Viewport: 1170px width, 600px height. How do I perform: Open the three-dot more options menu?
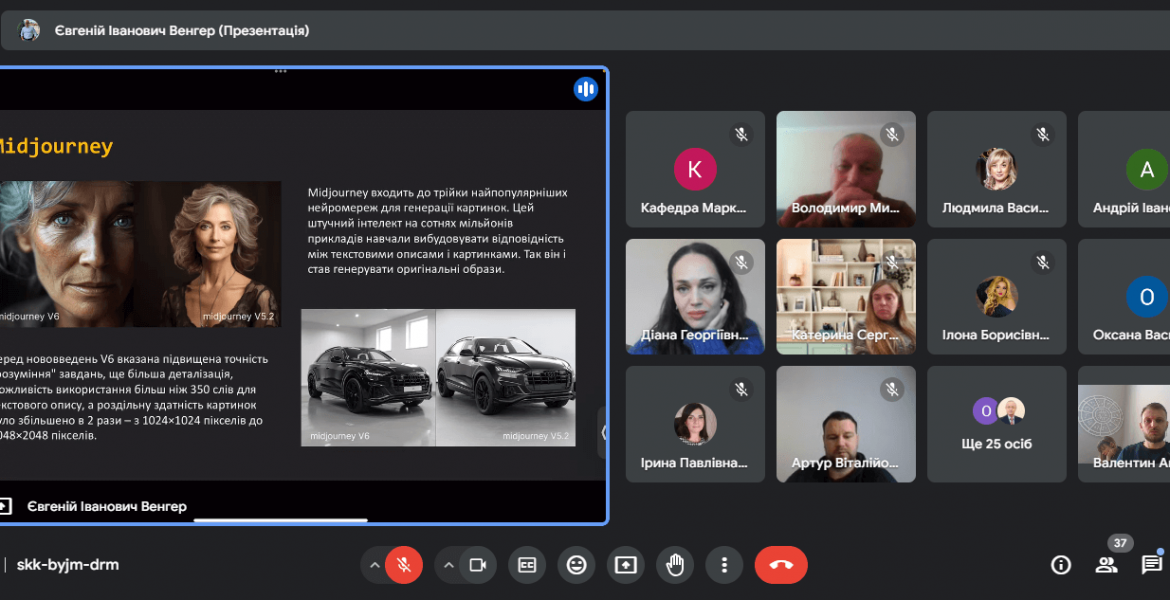[x=724, y=565]
